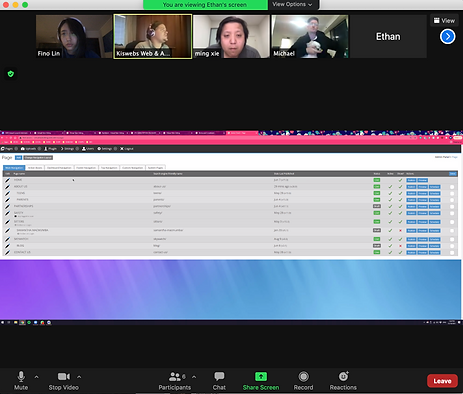The image size is (463, 394).
Task: Click pencil edit icon for SITTERS row
Action: click(7, 222)
